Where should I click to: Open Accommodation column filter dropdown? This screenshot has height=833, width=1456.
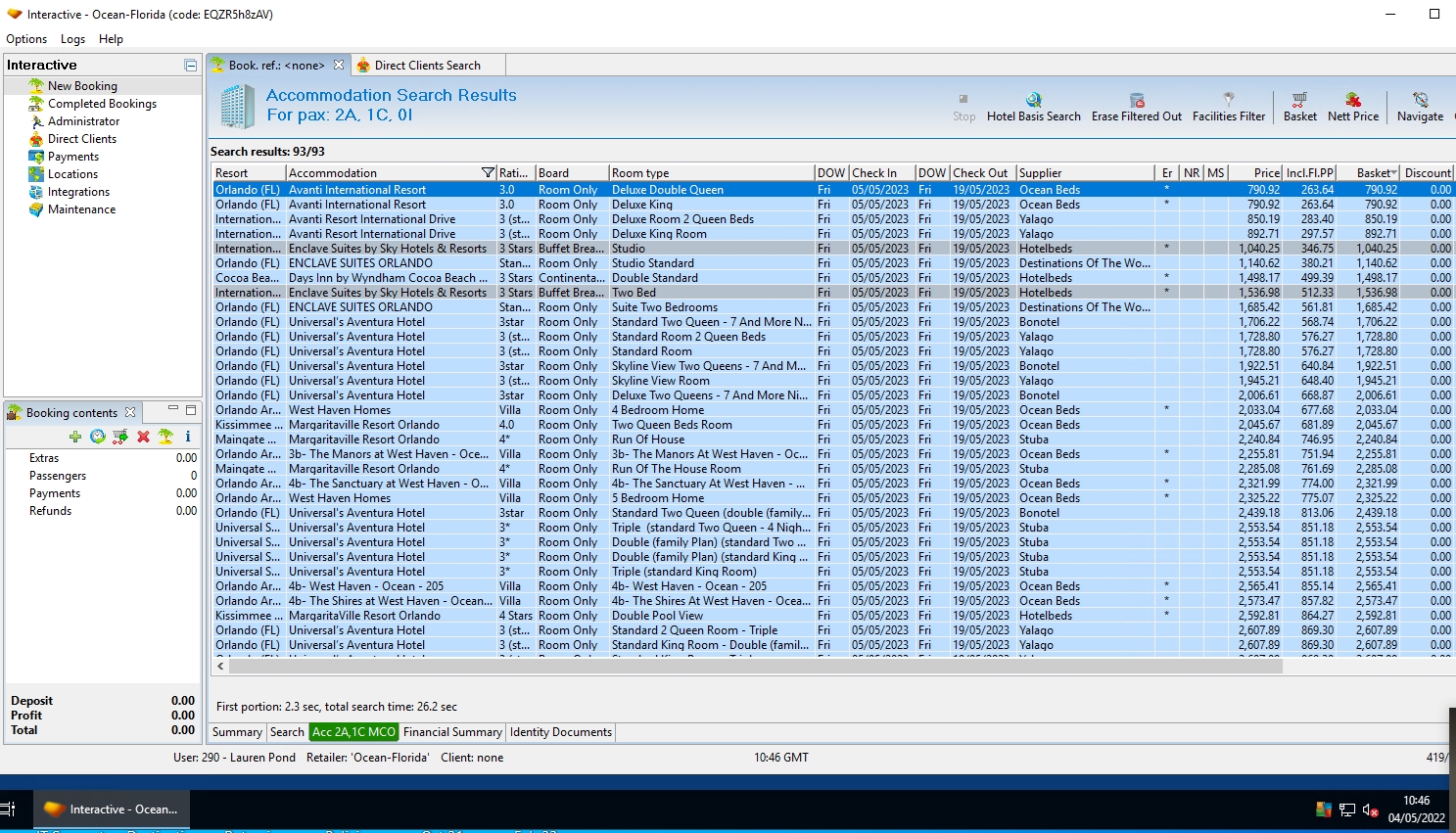[488, 173]
